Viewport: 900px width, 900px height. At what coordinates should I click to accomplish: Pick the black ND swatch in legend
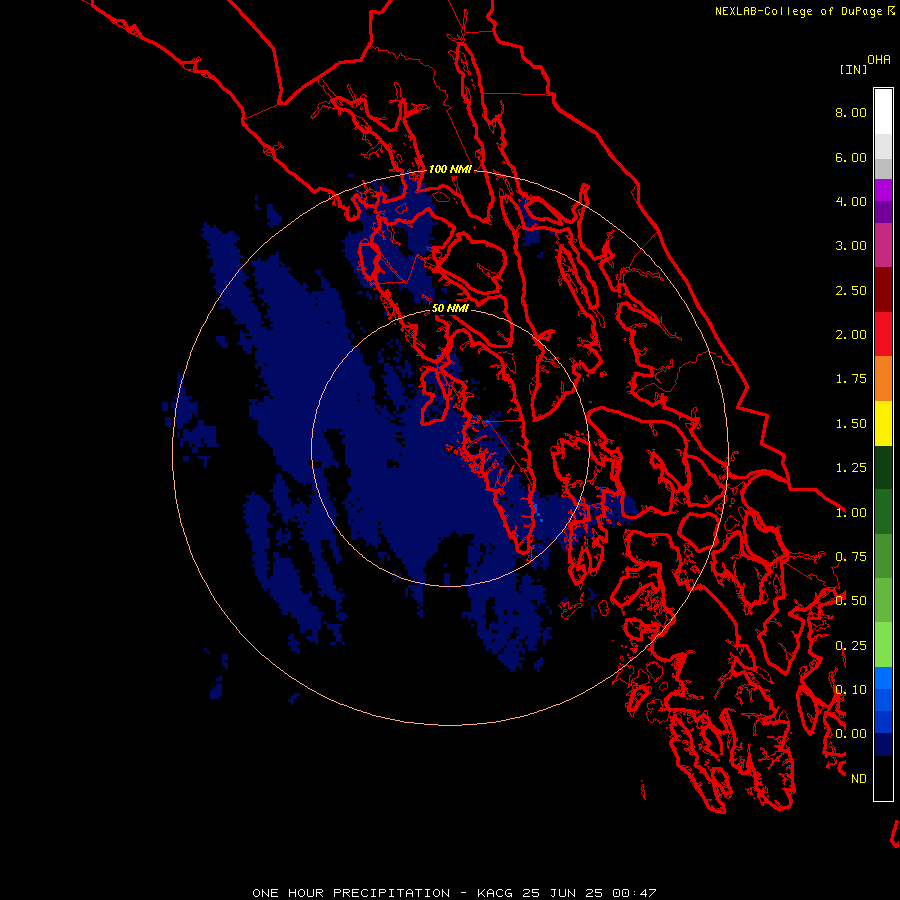pos(883,778)
